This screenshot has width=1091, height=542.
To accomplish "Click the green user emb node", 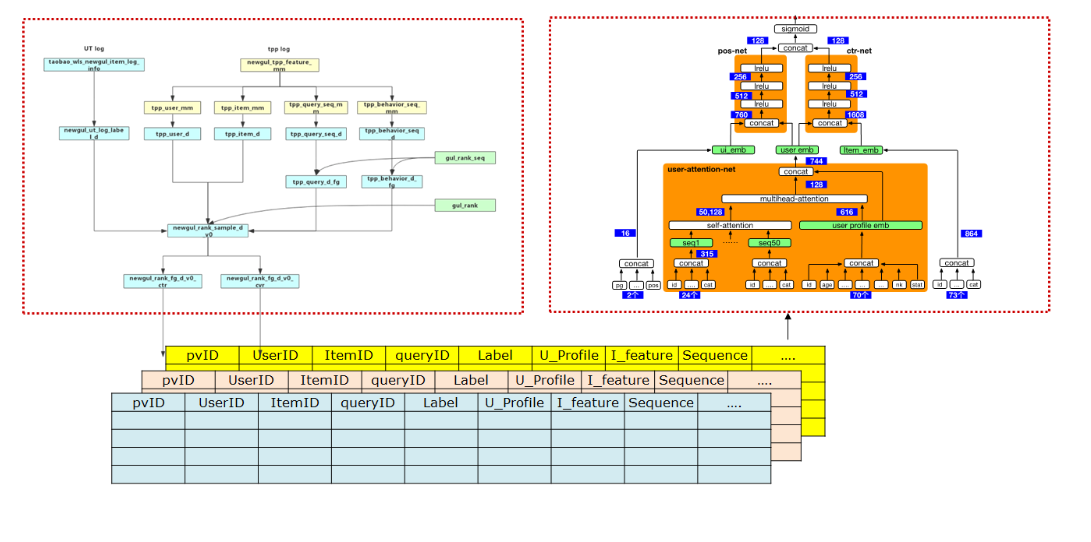I will 797,150.
